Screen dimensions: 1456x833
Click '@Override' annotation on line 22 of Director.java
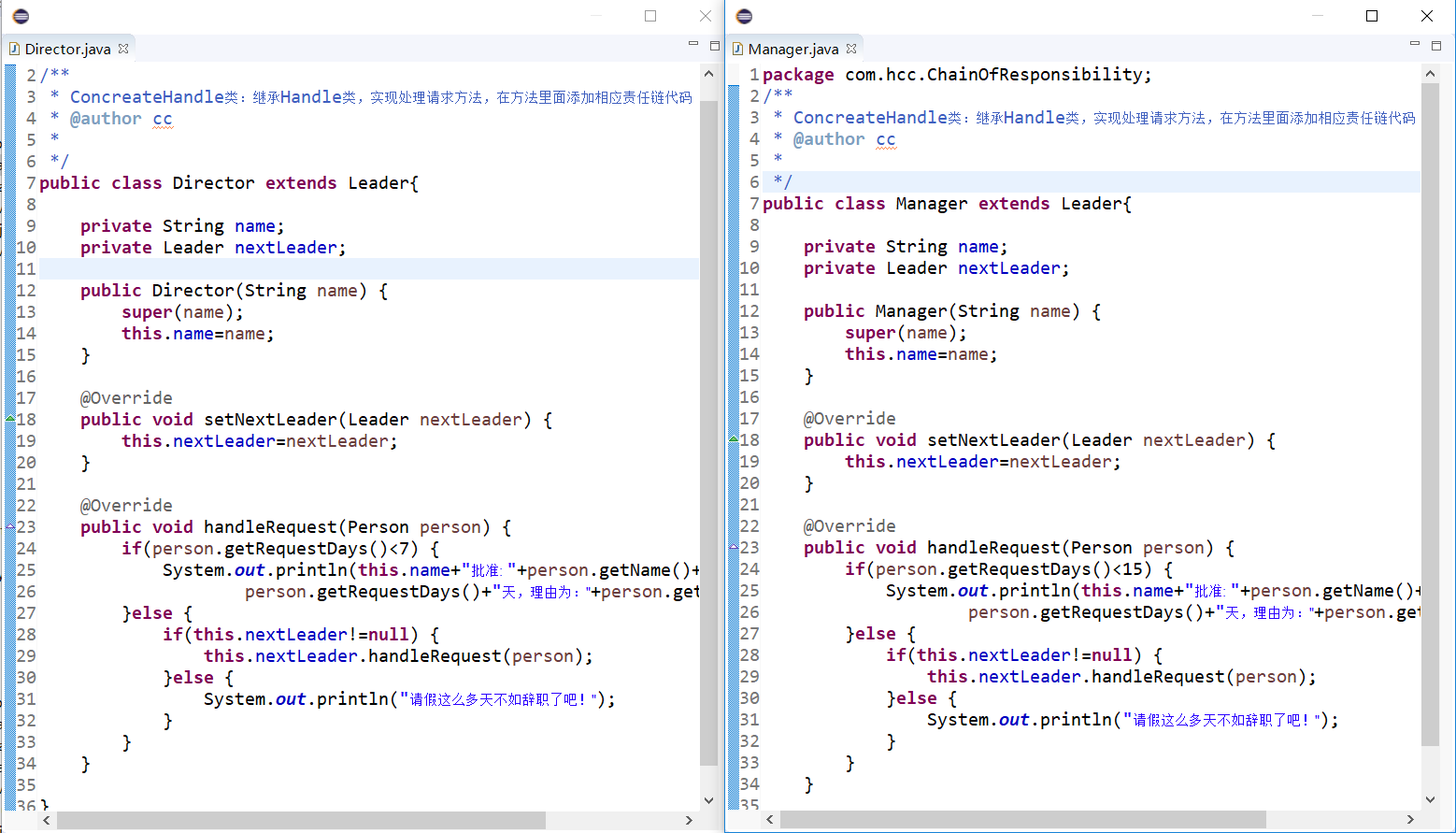coord(126,506)
